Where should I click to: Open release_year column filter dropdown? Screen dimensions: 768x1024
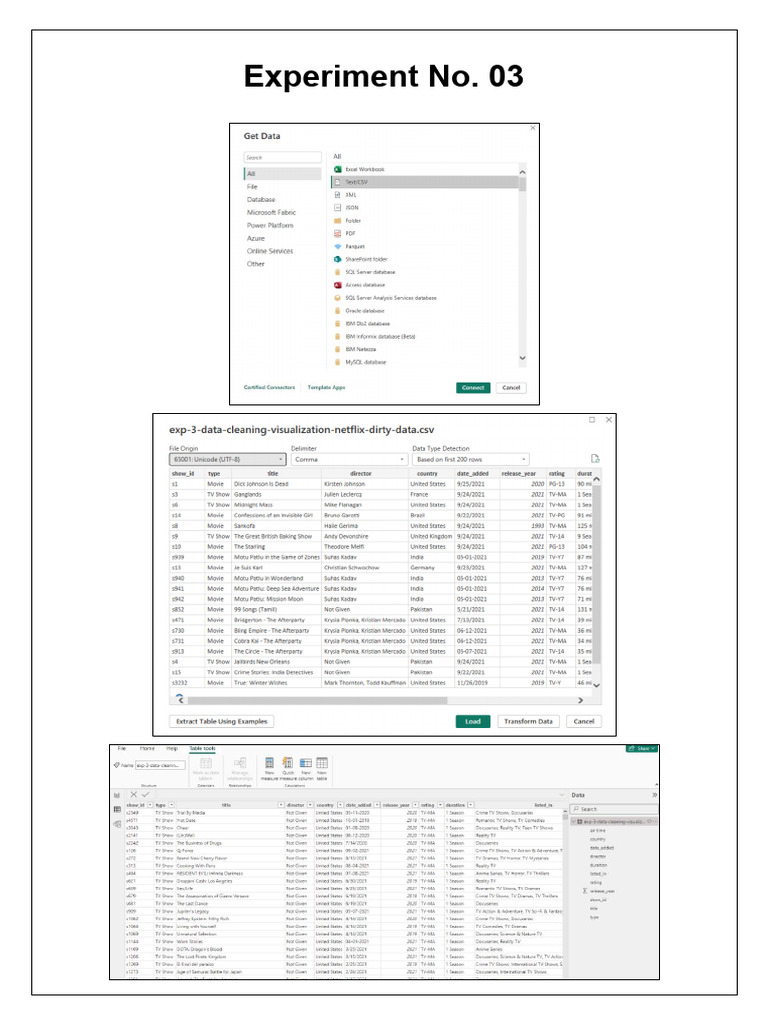[415, 805]
